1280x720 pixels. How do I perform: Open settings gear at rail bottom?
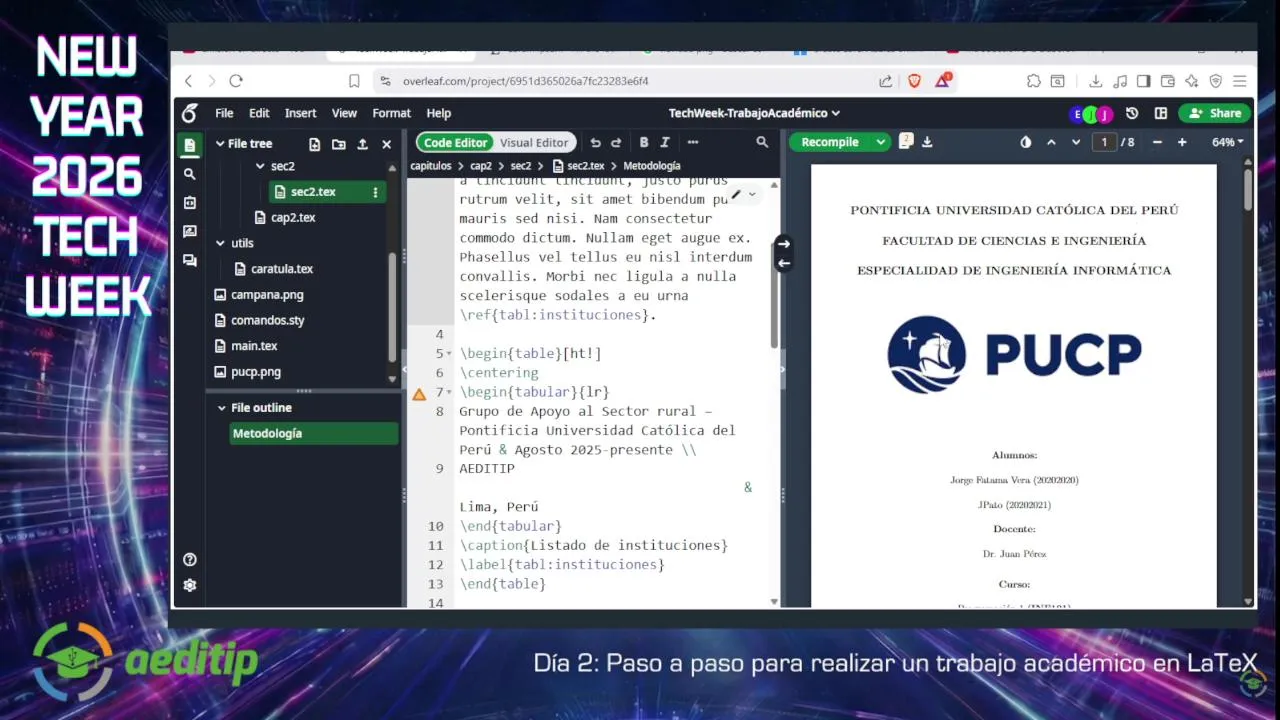(x=190, y=586)
